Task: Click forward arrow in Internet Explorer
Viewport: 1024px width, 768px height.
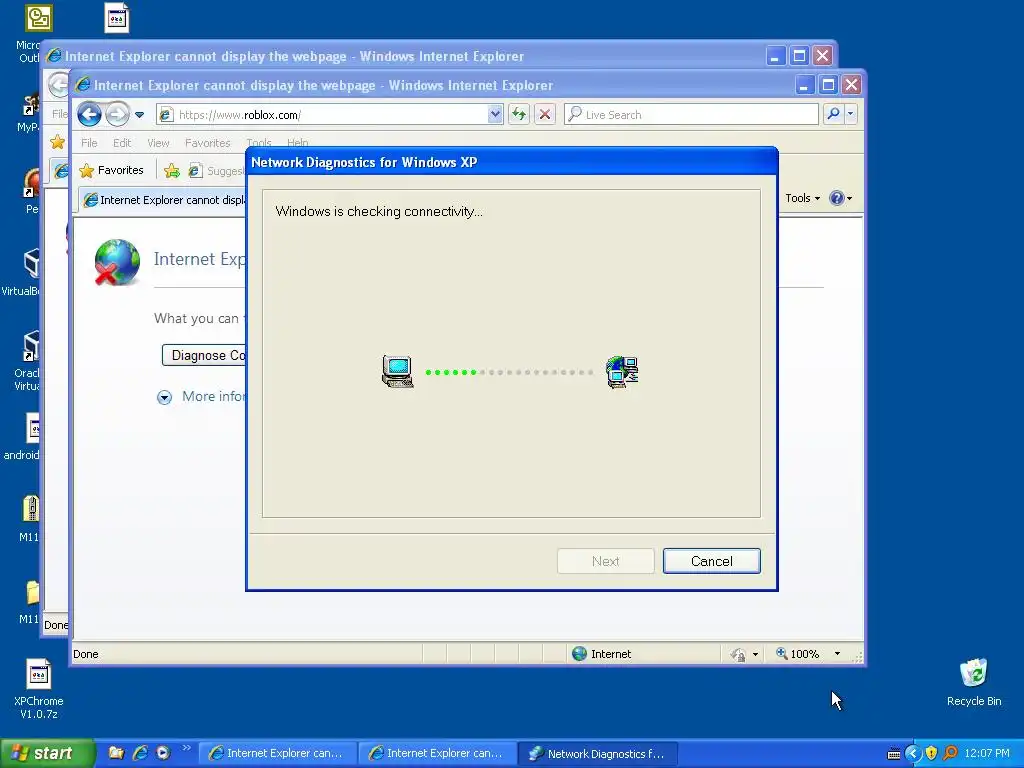Action: (118, 114)
